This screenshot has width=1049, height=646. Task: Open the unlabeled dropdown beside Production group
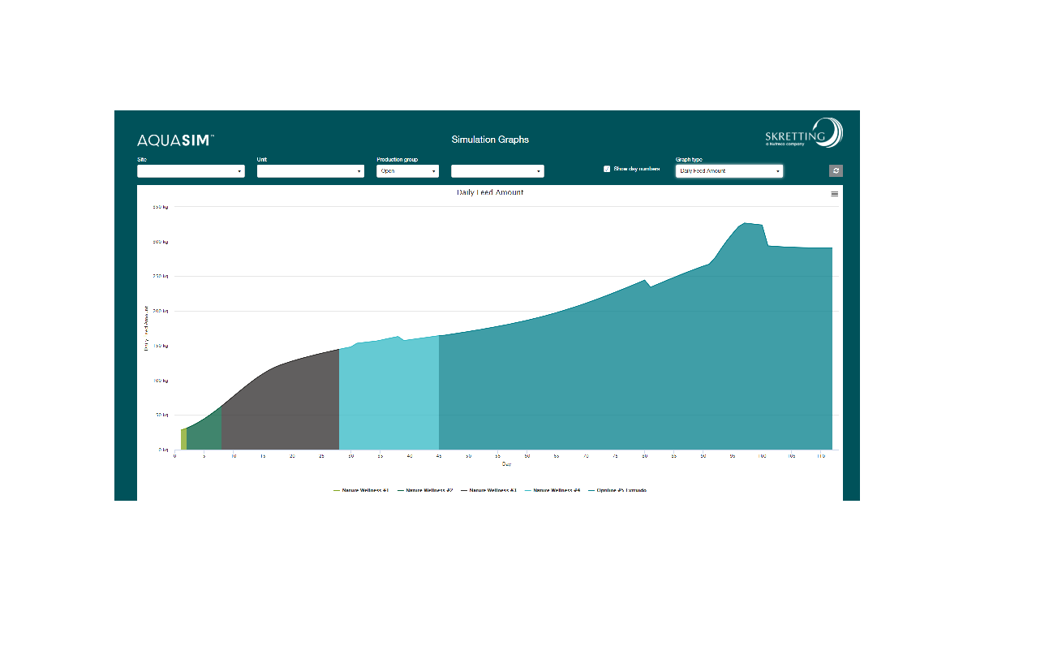(497, 171)
